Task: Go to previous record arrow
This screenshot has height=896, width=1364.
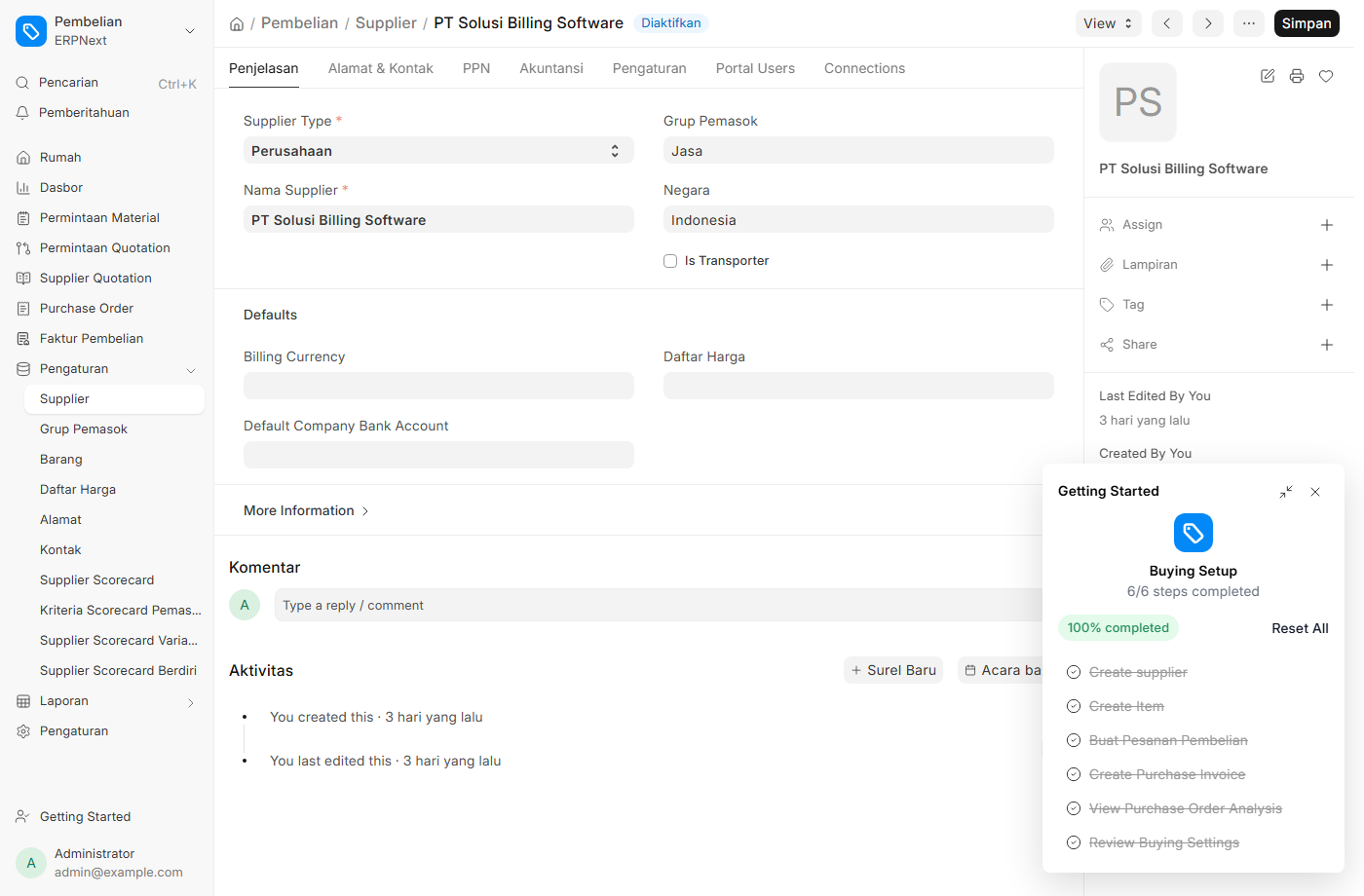Action: click(1167, 23)
